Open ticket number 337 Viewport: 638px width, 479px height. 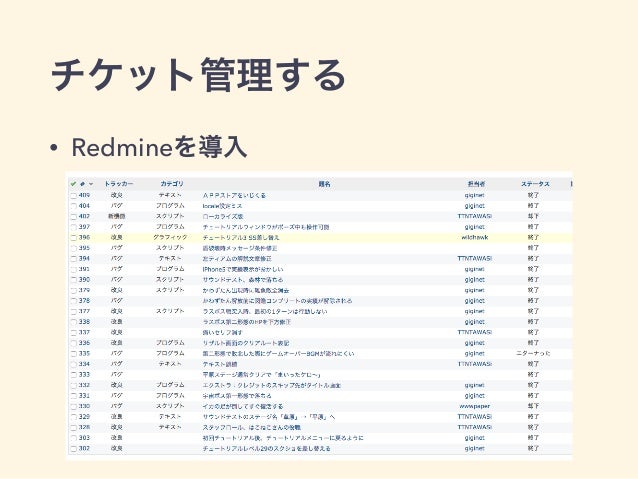84,332
